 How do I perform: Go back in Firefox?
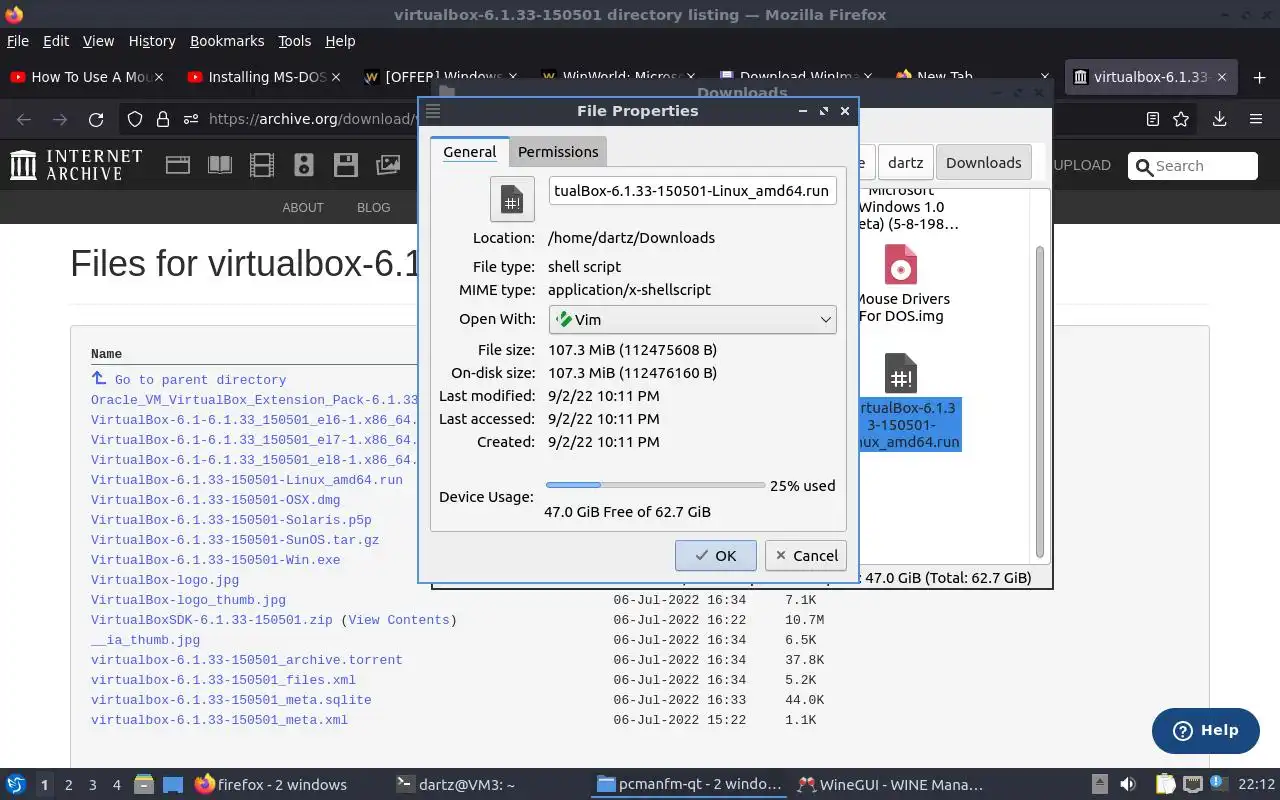point(24,119)
